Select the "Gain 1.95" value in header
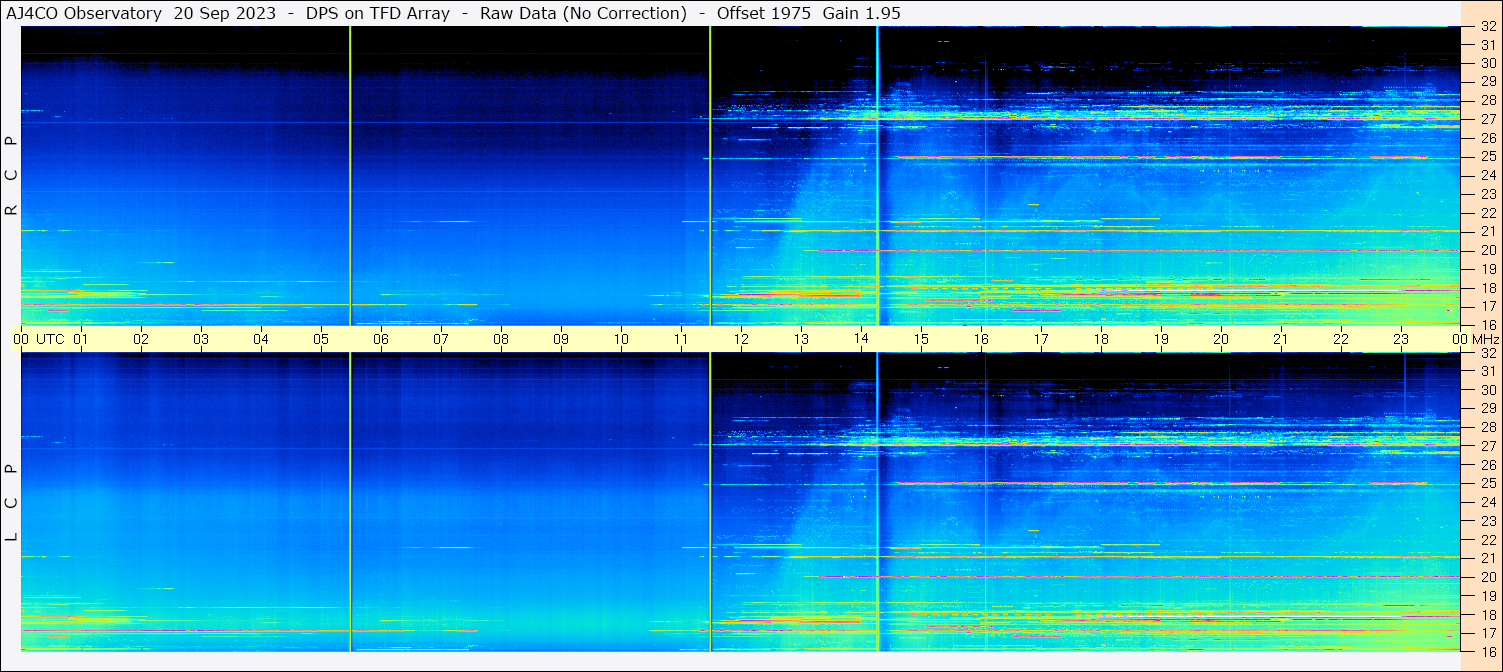 [861, 13]
